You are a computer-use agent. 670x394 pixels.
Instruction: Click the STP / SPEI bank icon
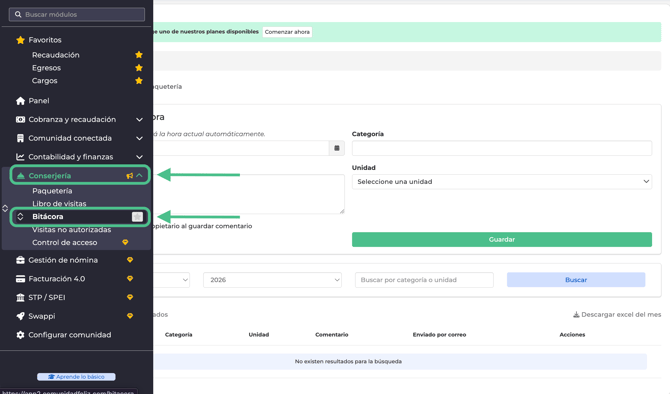tap(20, 298)
